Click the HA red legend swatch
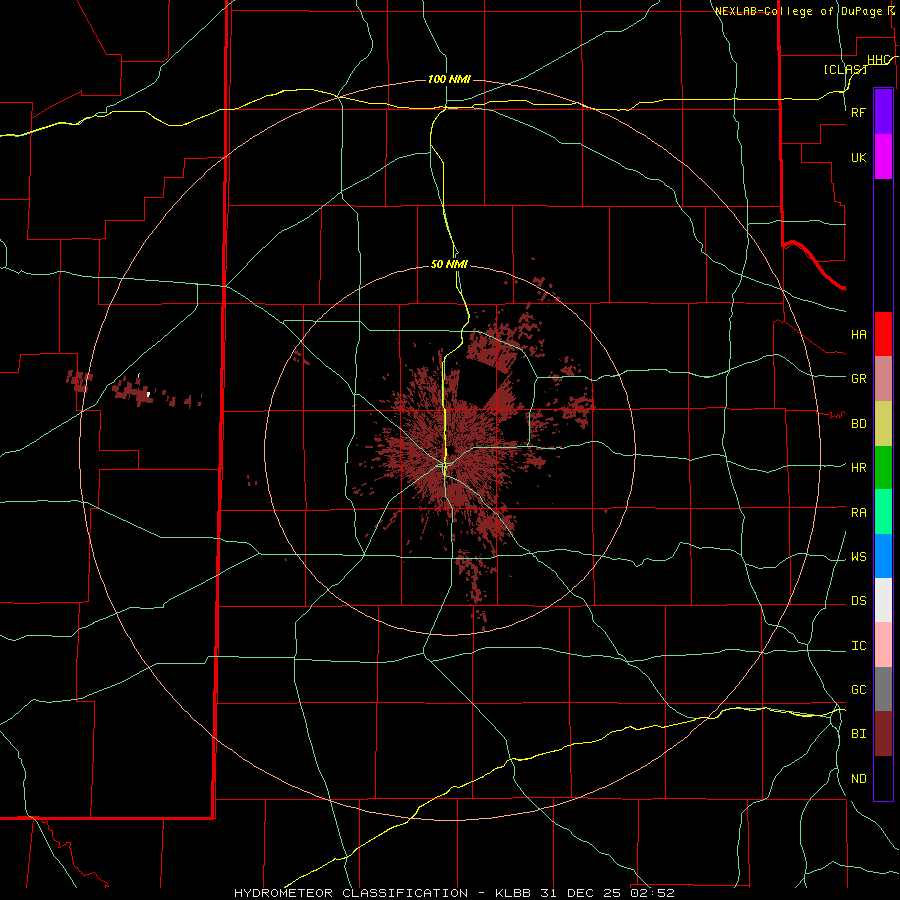 [x=883, y=334]
